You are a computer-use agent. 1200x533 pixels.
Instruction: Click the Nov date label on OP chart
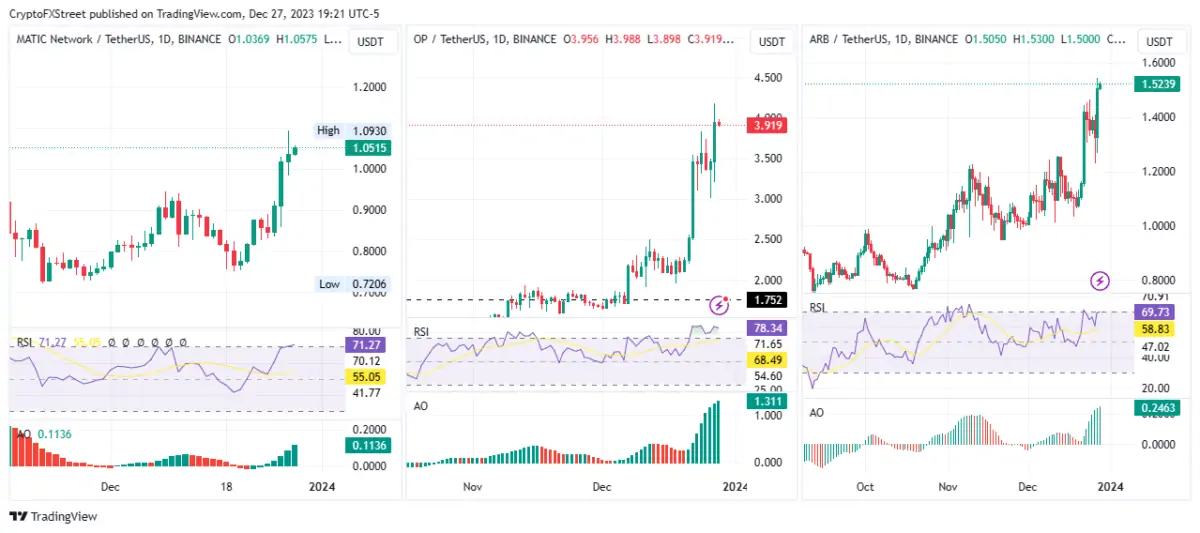tap(473, 487)
